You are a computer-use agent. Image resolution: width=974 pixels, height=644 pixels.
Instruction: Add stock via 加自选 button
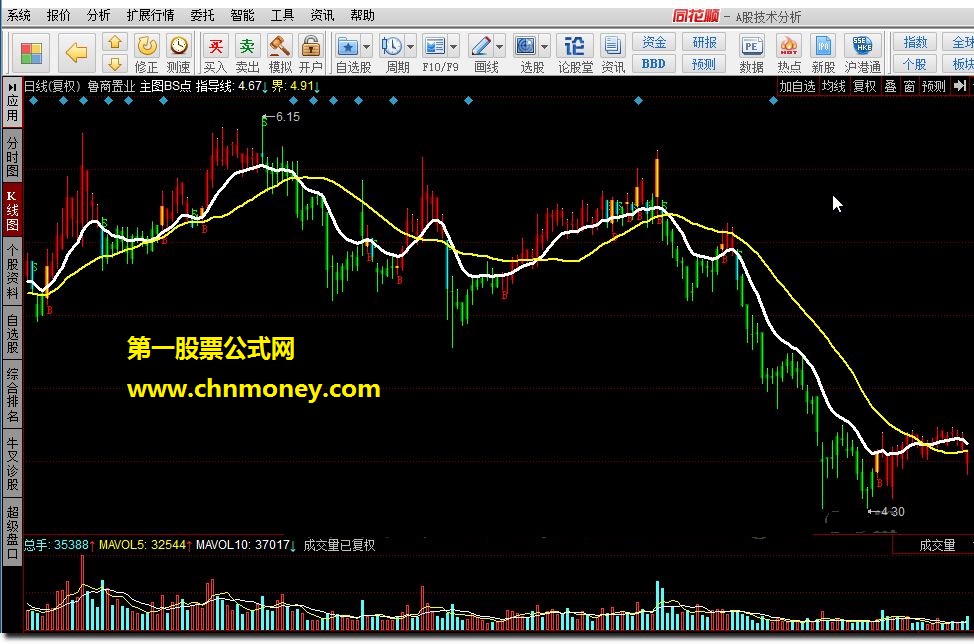tap(797, 86)
